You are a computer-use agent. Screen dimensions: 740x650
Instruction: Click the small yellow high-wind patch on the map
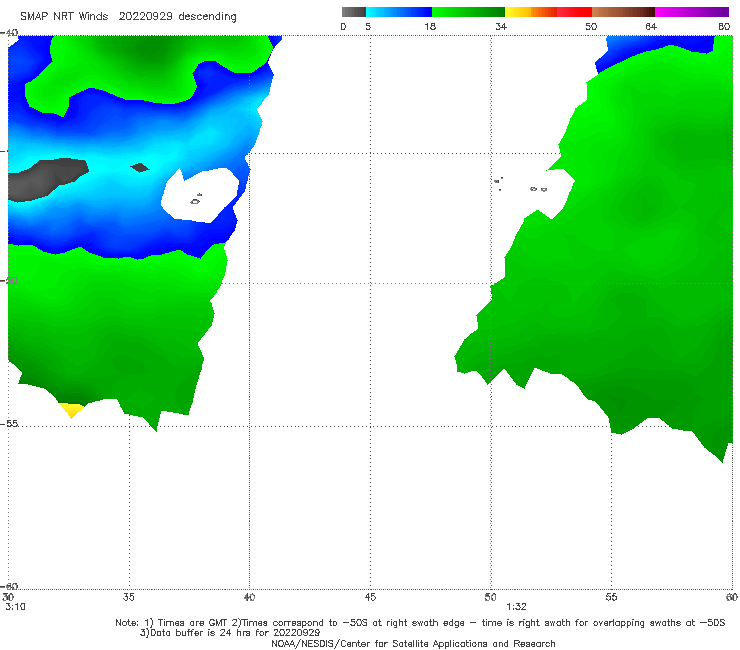coord(72,409)
